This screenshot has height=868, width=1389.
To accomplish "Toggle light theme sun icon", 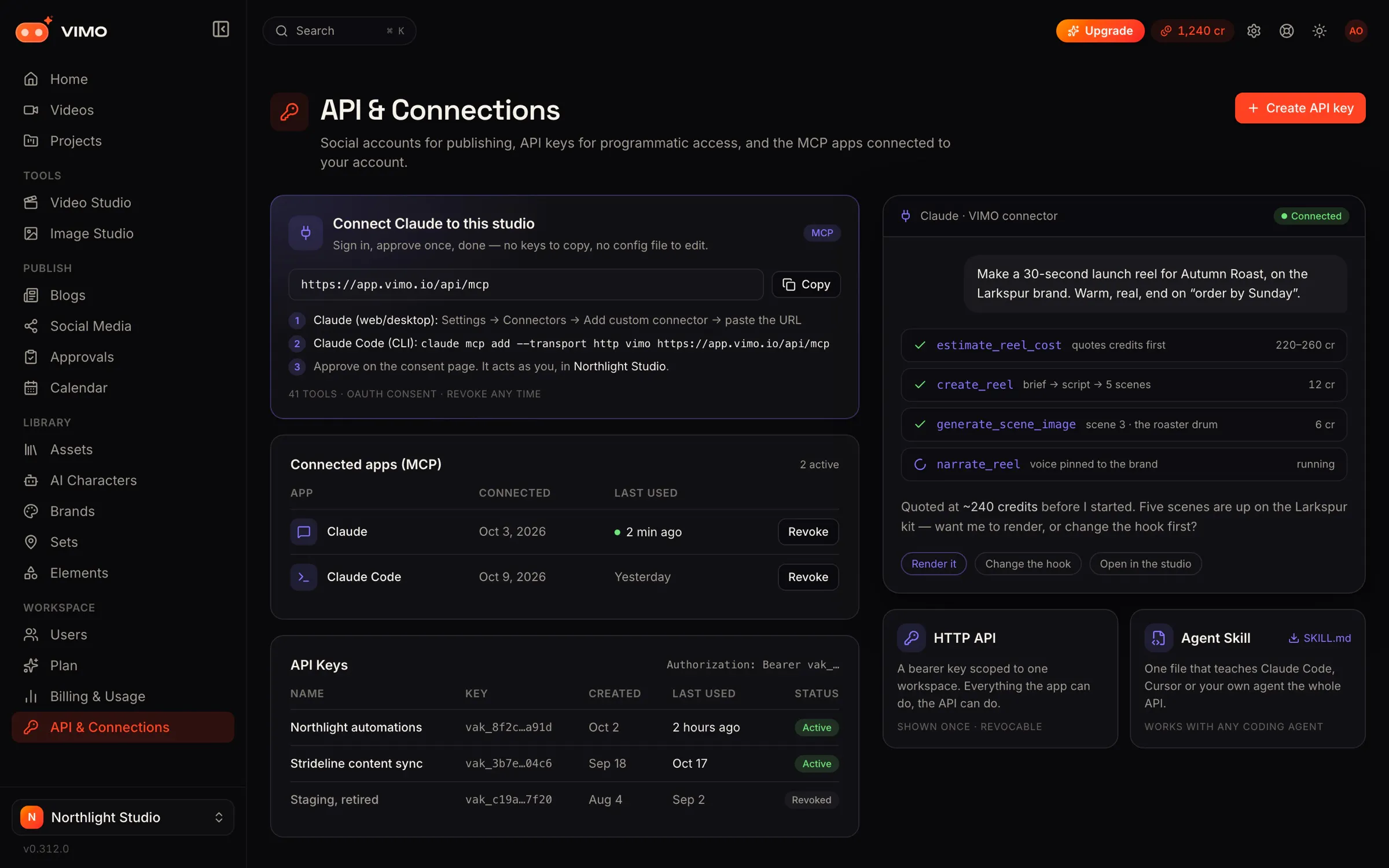I will coord(1319,31).
